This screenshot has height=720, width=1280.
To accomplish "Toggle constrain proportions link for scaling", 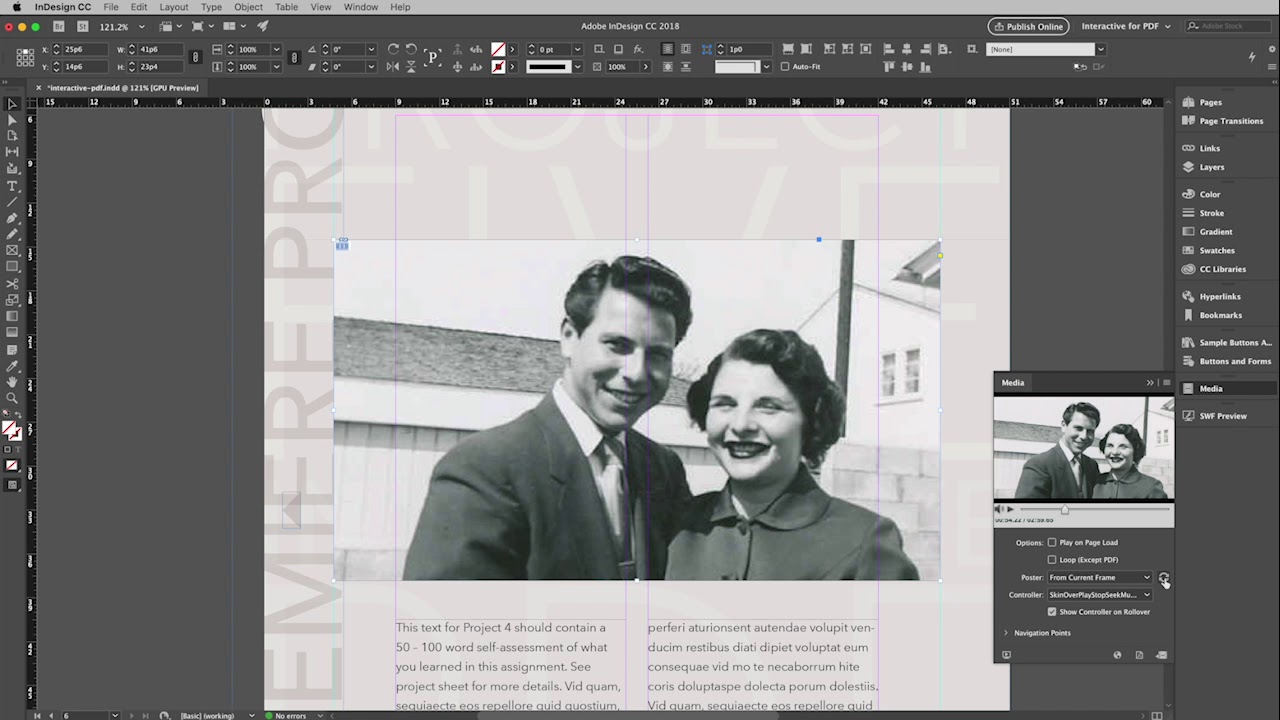I will click(x=294, y=58).
